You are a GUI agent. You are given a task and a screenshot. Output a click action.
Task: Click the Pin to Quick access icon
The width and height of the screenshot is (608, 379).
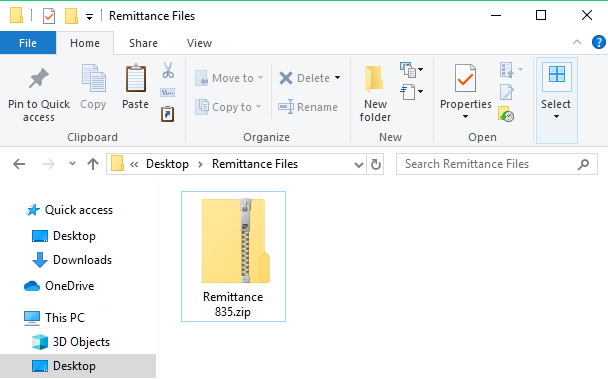pyautogui.click(x=39, y=78)
